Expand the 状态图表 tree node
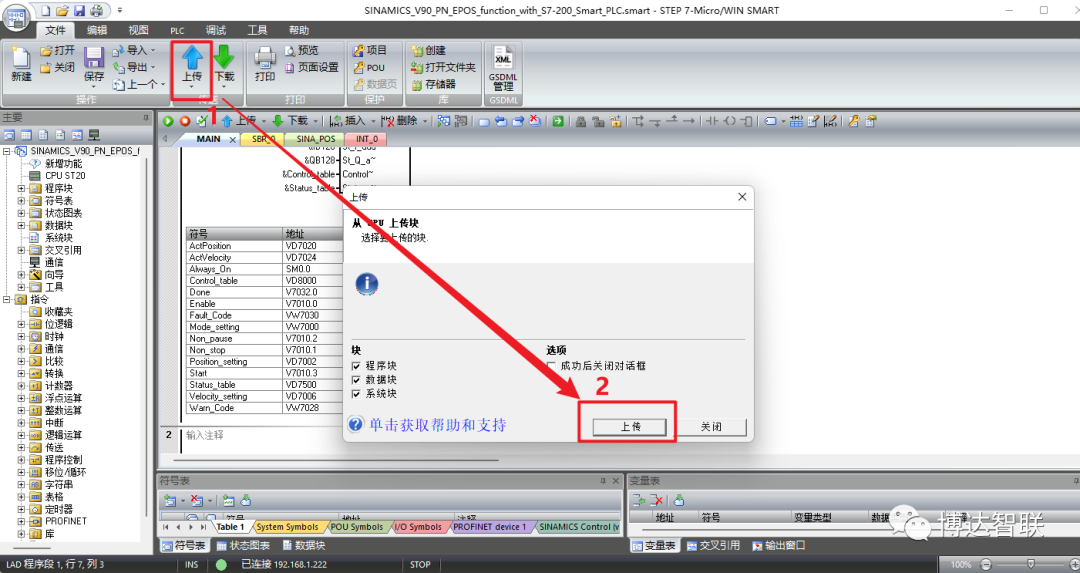The image size is (1080, 573). pos(21,213)
